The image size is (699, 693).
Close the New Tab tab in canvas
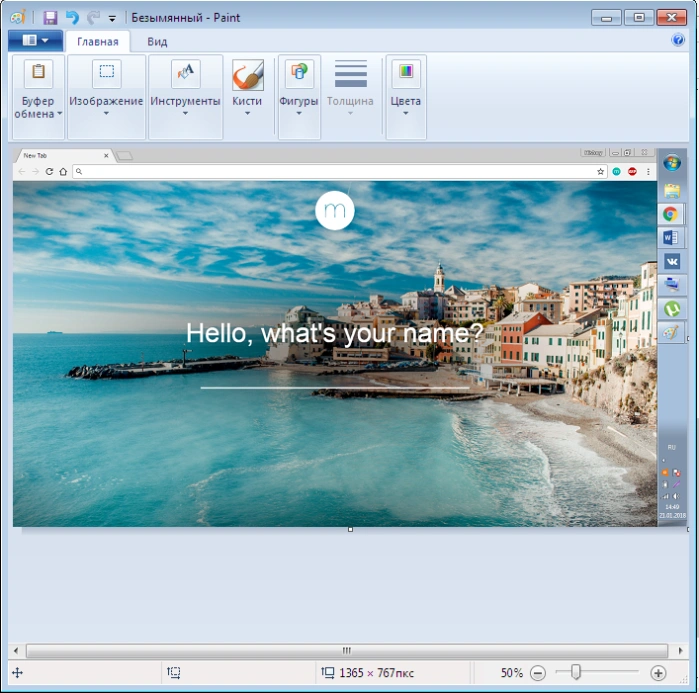tap(106, 156)
